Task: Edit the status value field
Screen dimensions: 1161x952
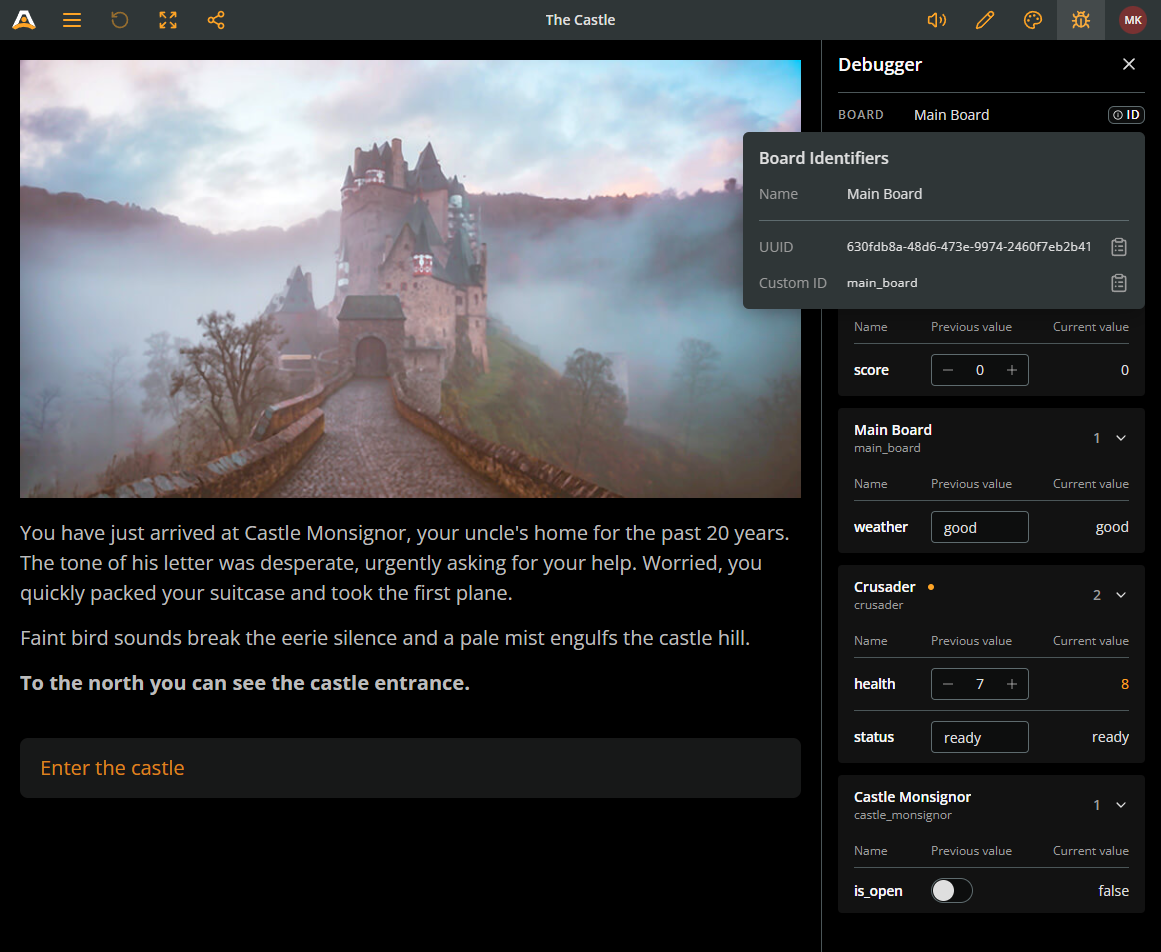Action: (980, 737)
